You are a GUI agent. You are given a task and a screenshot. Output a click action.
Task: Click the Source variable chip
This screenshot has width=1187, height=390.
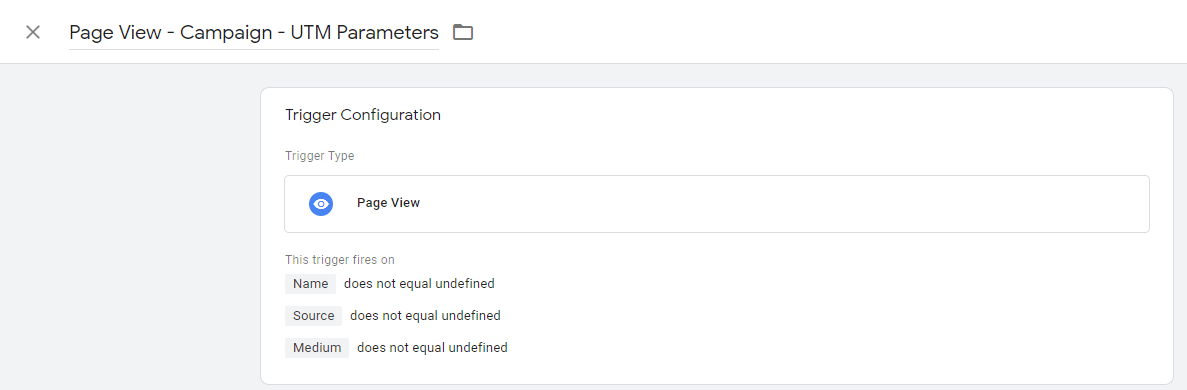click(x=313, y=316)
